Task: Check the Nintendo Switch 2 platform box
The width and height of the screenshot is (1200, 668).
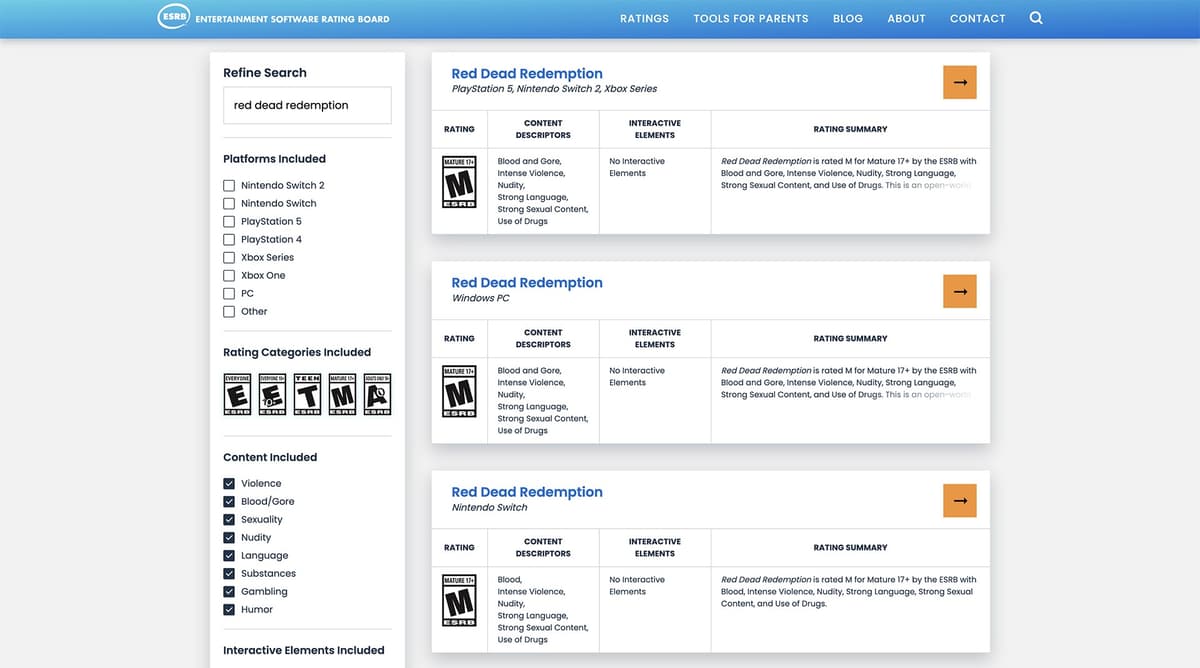Action: pos(229,186)
